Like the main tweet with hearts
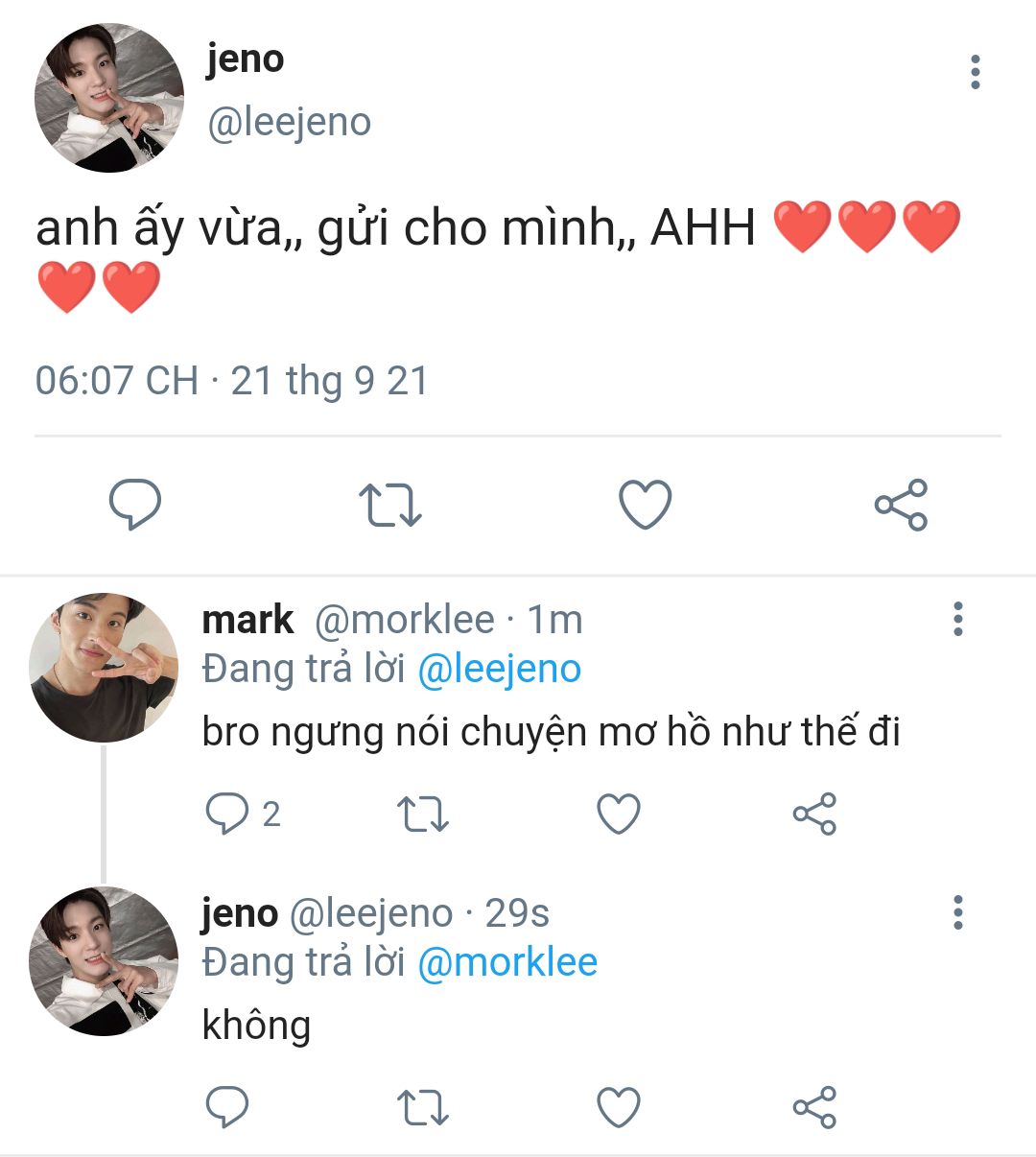The image size is (1036, 1157). pyautogui.click(x=645, y=505)
